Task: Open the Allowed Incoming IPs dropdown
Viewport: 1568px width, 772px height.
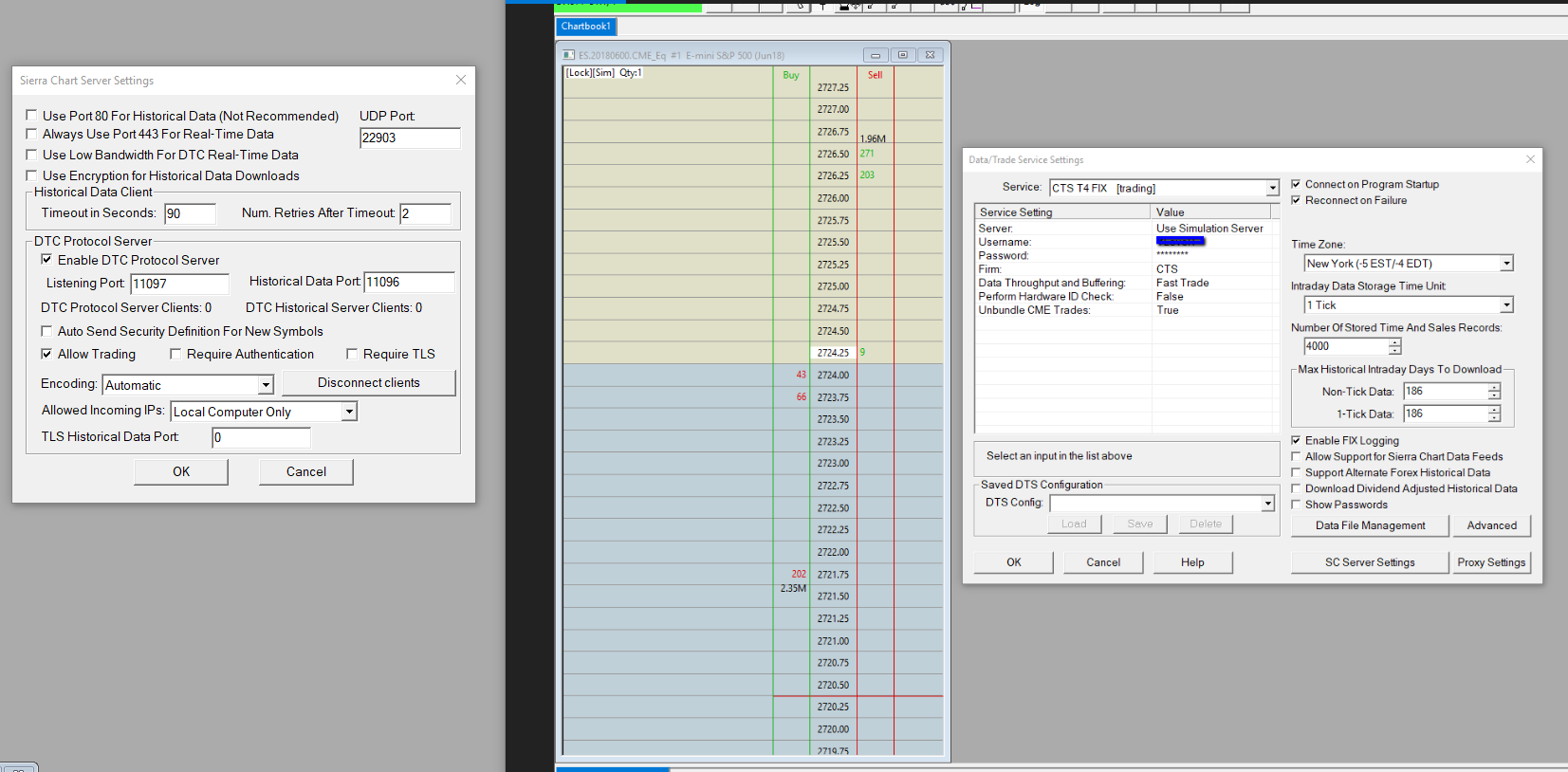Action: point(349,412)
